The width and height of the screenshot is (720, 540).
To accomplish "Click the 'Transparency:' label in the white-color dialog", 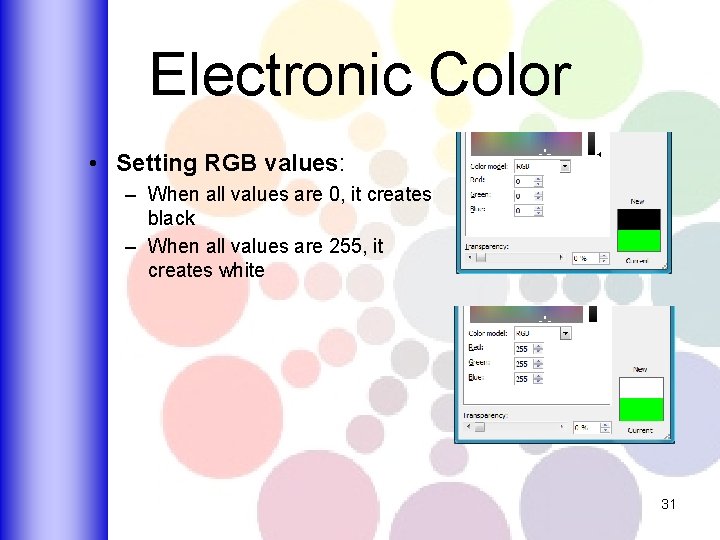I will (485, 415).
